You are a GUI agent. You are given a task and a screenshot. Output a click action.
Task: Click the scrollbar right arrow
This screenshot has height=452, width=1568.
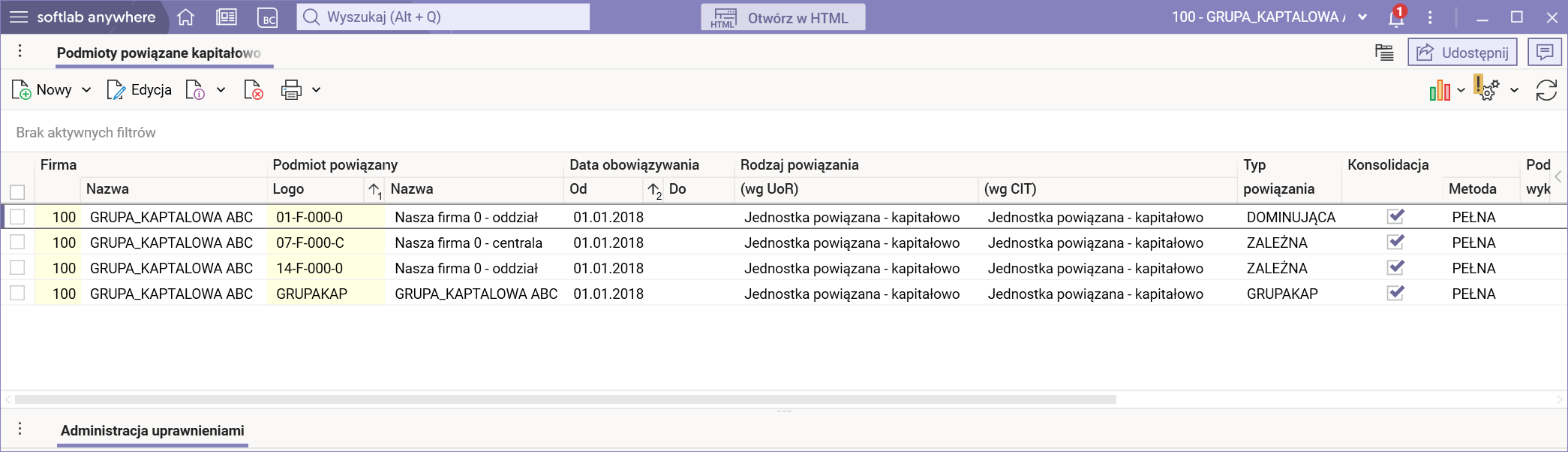coord(1560,399)
